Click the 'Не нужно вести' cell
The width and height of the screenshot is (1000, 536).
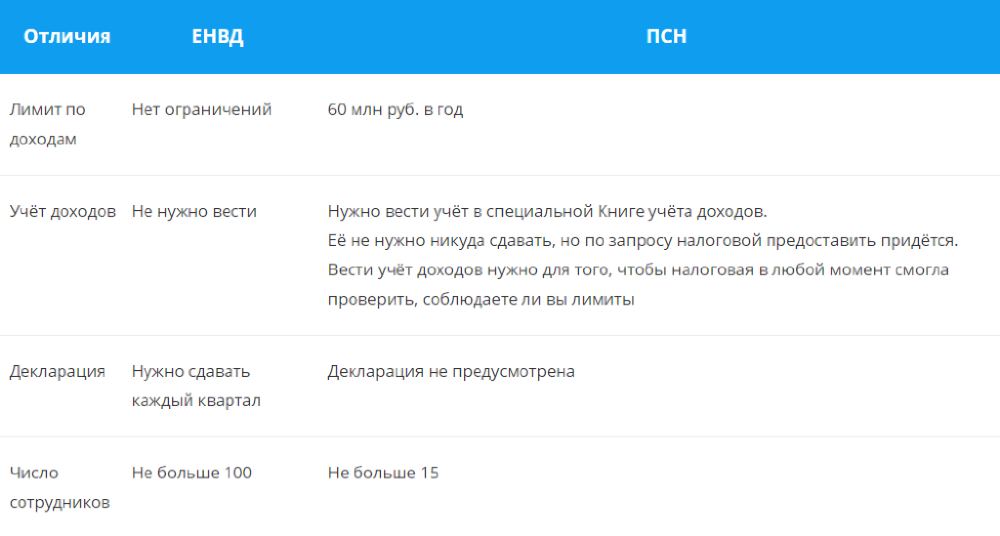point(194,212)
